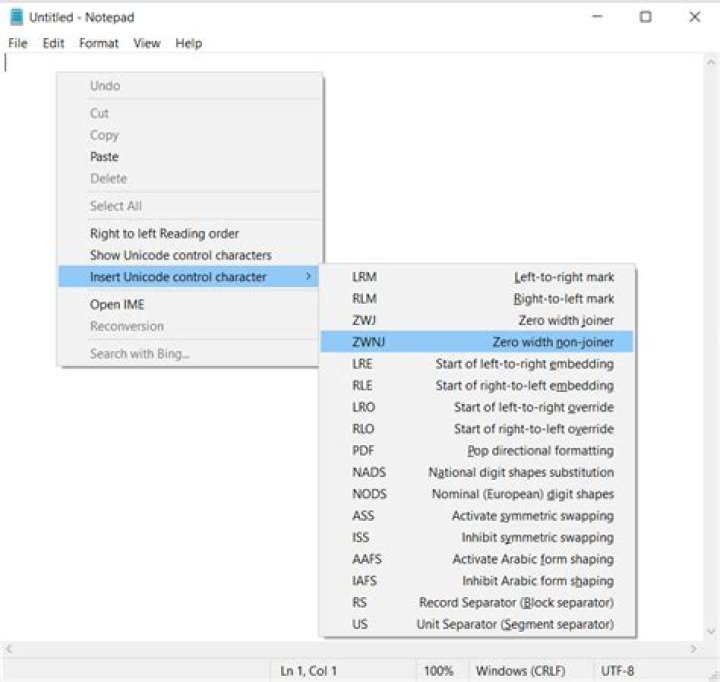Image resolution: width=720 pixels, height=682 pixels.
Task: Insert AAFS Activate Arabic form shaping
Action: point(477,559)
